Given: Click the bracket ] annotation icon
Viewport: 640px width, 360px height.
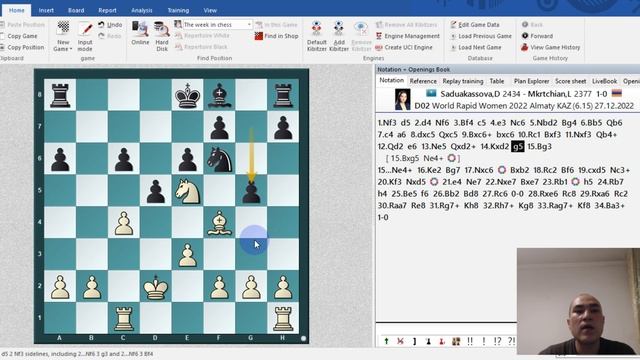Looking at the screenshot, I should [x=414, y=341].
